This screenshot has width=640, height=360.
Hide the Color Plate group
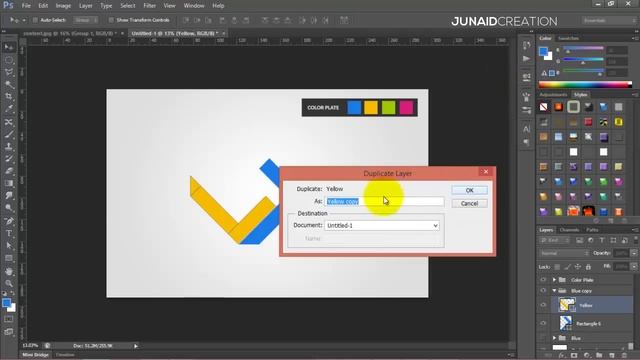543,280
